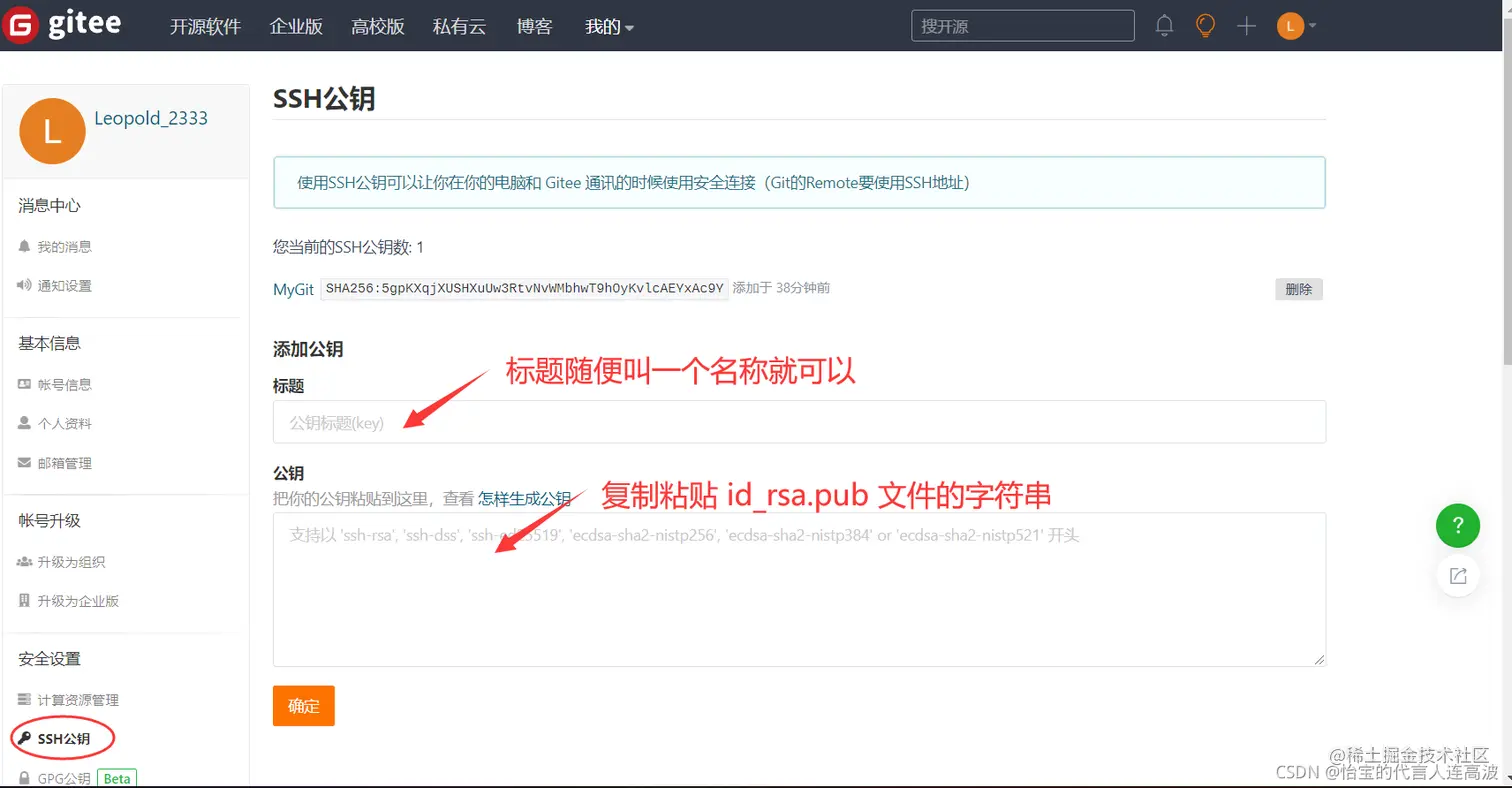The height and width of the screenshot is (788, 1512).
Task: Click the server icon beside 计算资源管理
Action: pyautogui.click(x=25, y=700)
